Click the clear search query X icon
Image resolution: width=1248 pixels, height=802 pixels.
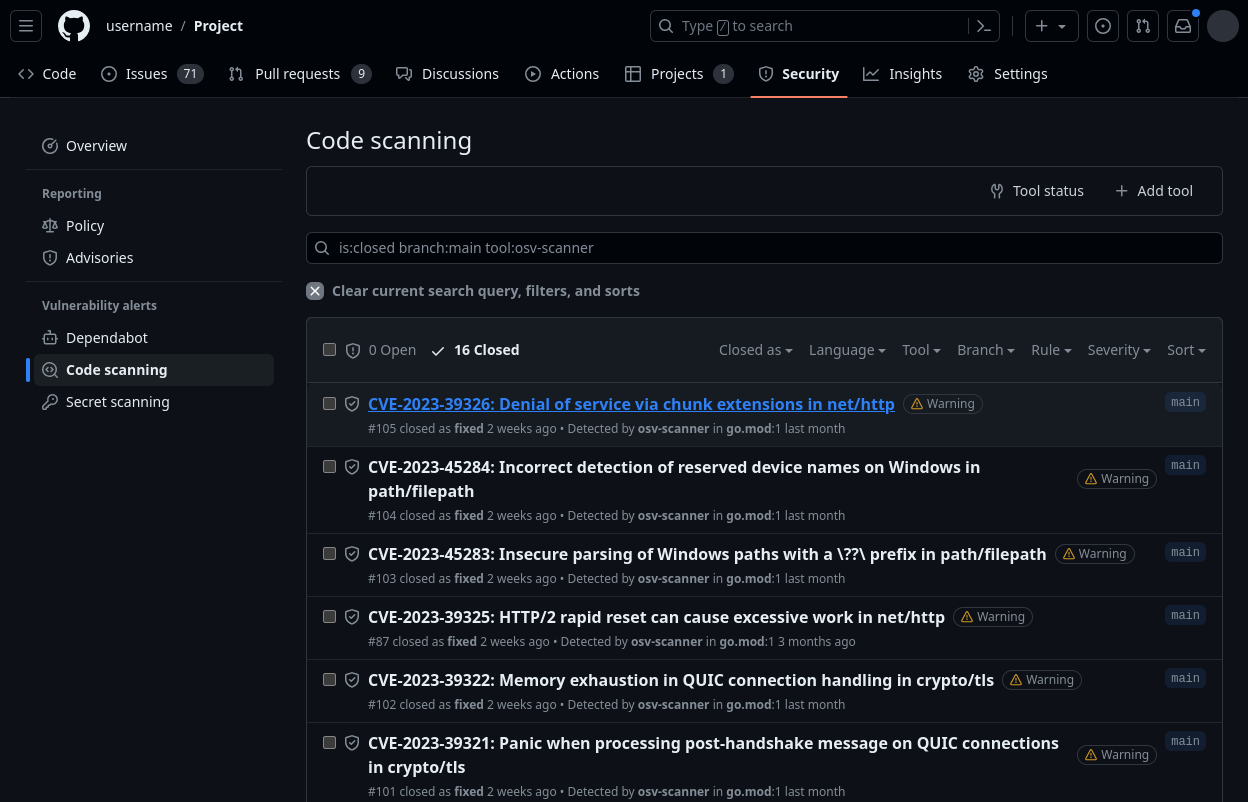[x=315, y=291]
